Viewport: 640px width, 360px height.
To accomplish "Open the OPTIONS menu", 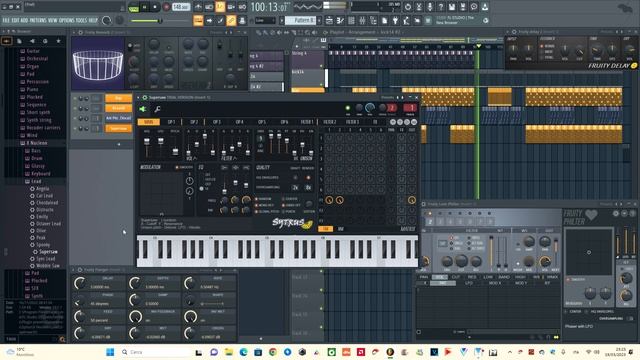I will pyautogui.click(x=67, y=20).
